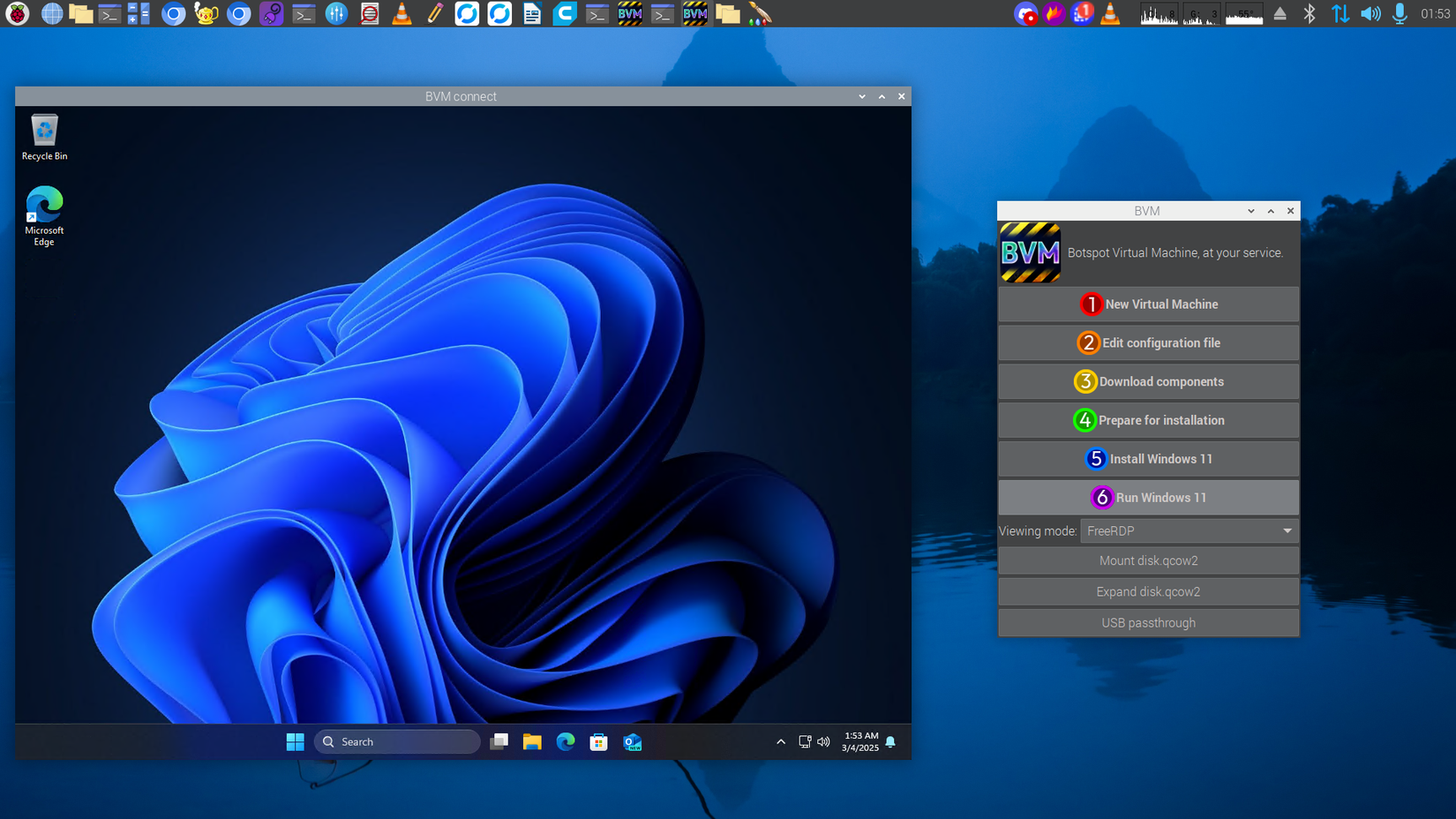The width and height of the screenshot is (1456, 819).
Task: Toggle the VM speaker volume in the Windows taskbar
Action: tap(823, 741)
